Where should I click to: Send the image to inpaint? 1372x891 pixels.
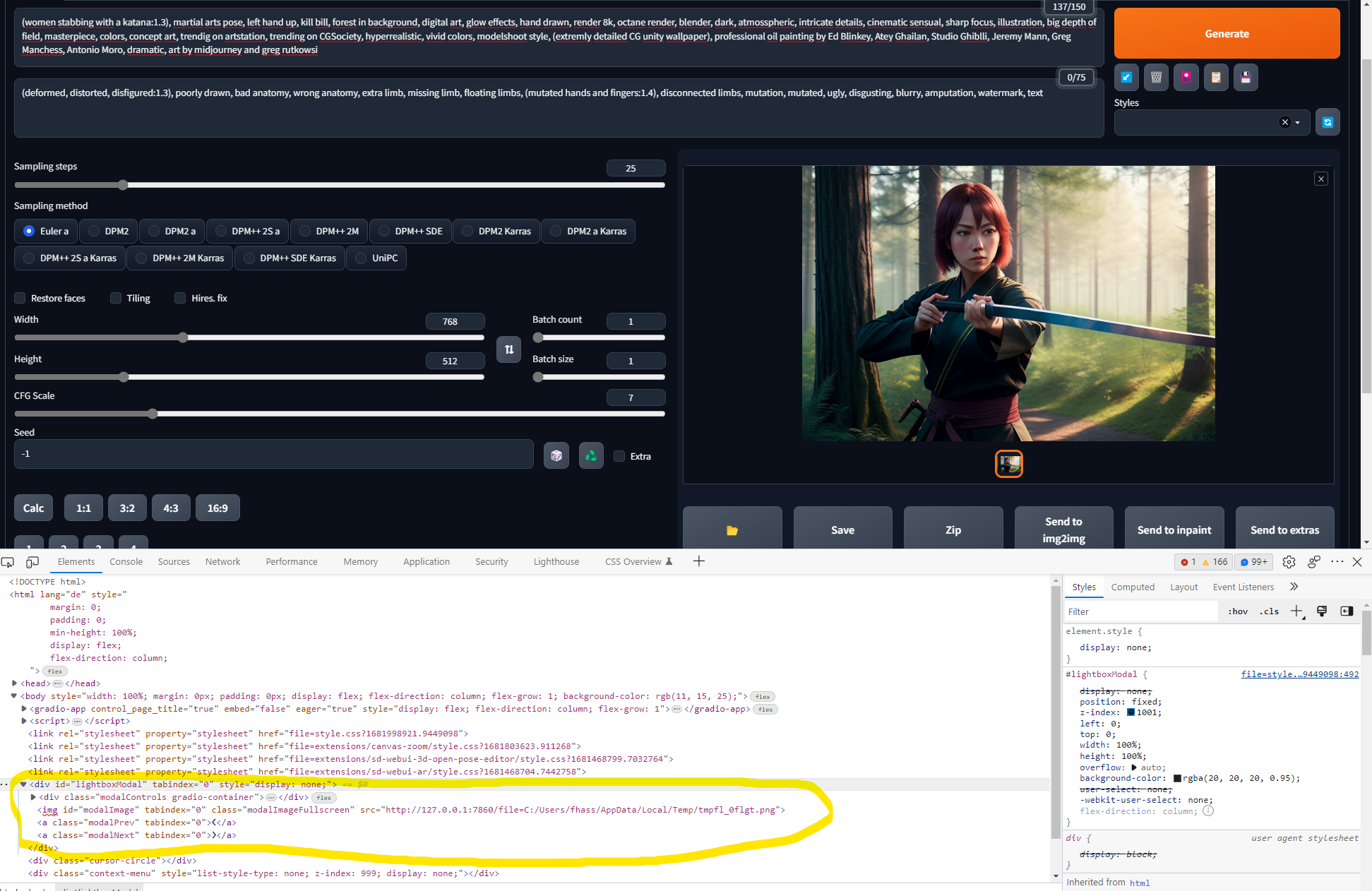point(1174,530)
